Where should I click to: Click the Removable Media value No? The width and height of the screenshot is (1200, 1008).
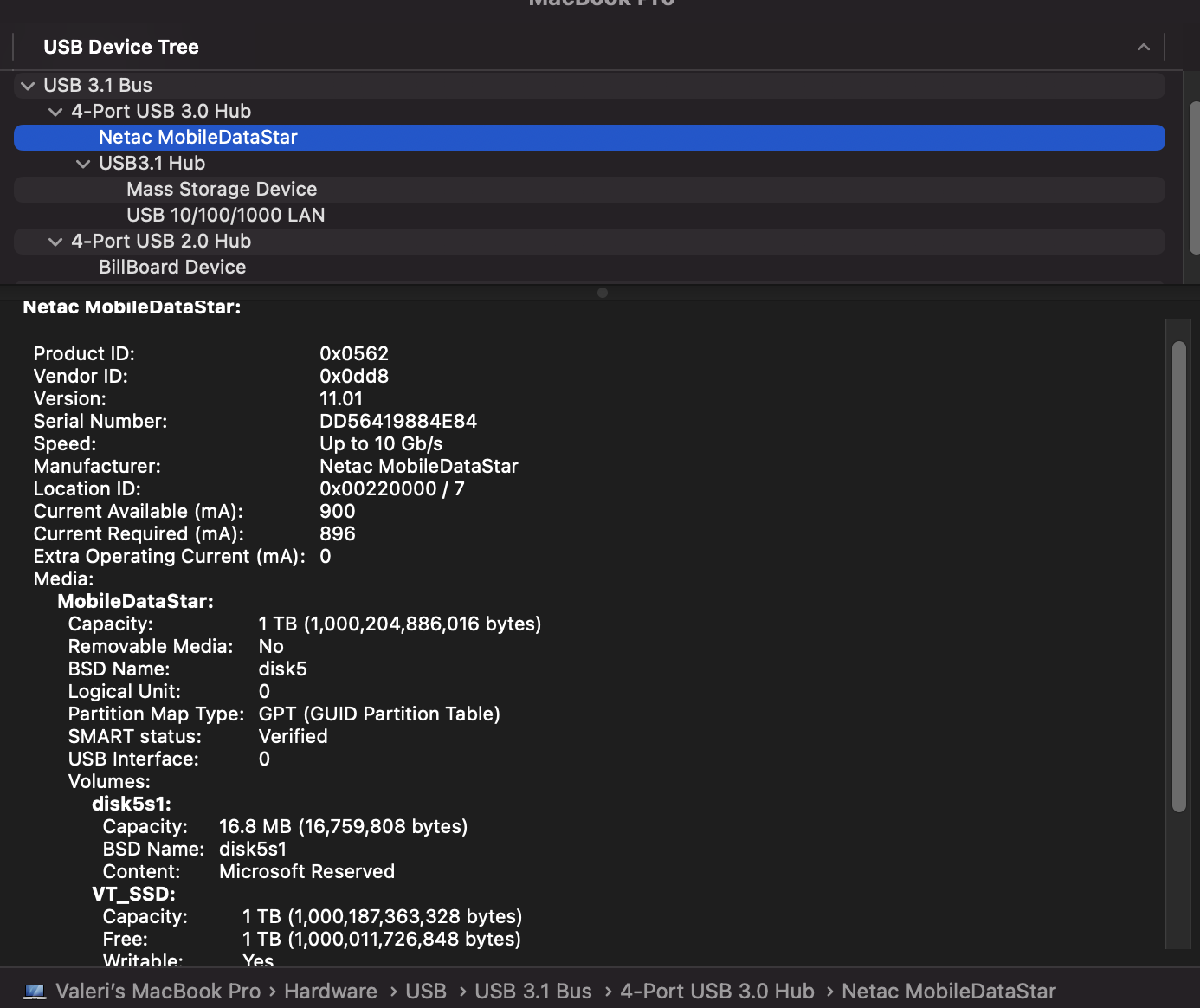point(271,647)
